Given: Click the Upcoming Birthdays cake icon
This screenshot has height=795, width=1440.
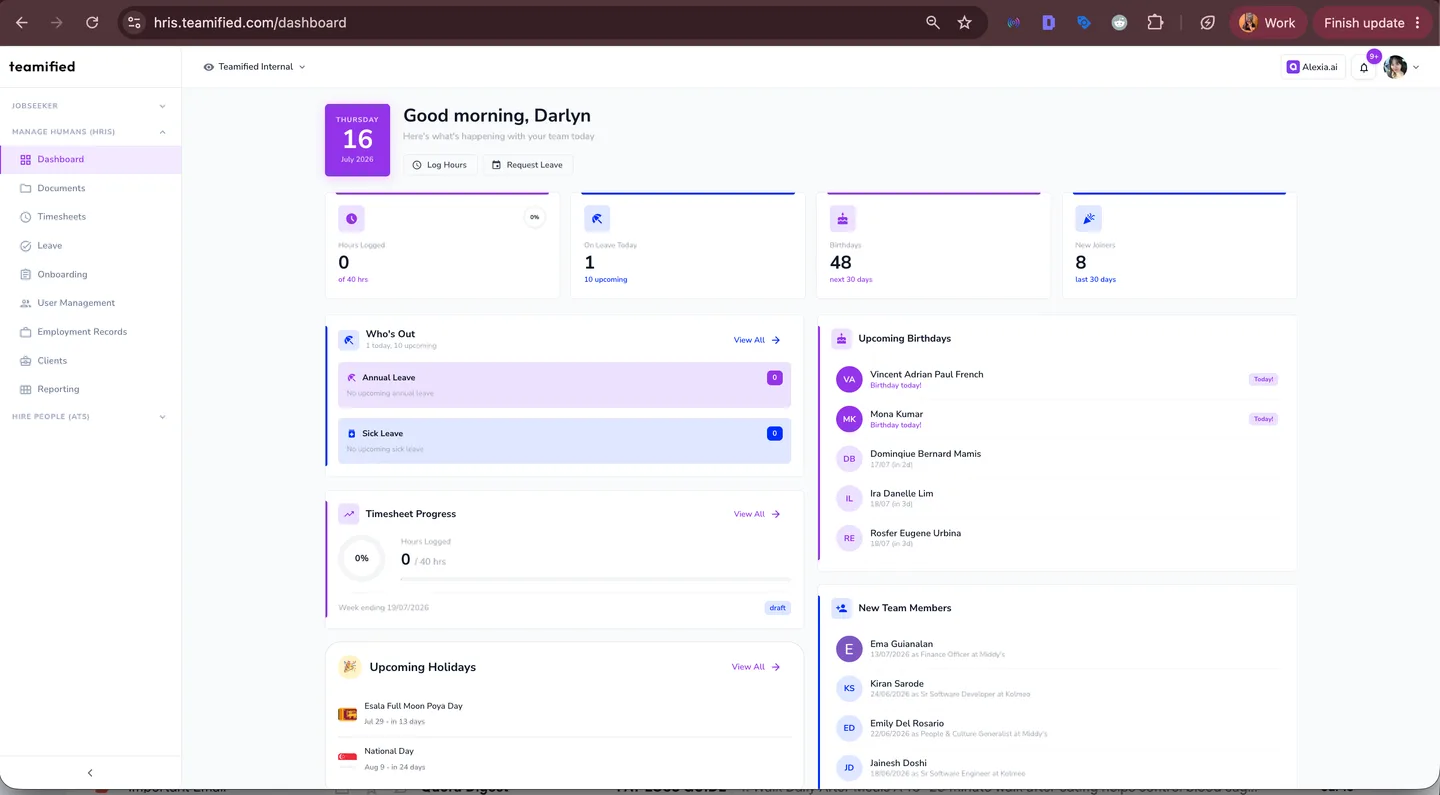Looking at the screenshot, I should click(842, 339).
